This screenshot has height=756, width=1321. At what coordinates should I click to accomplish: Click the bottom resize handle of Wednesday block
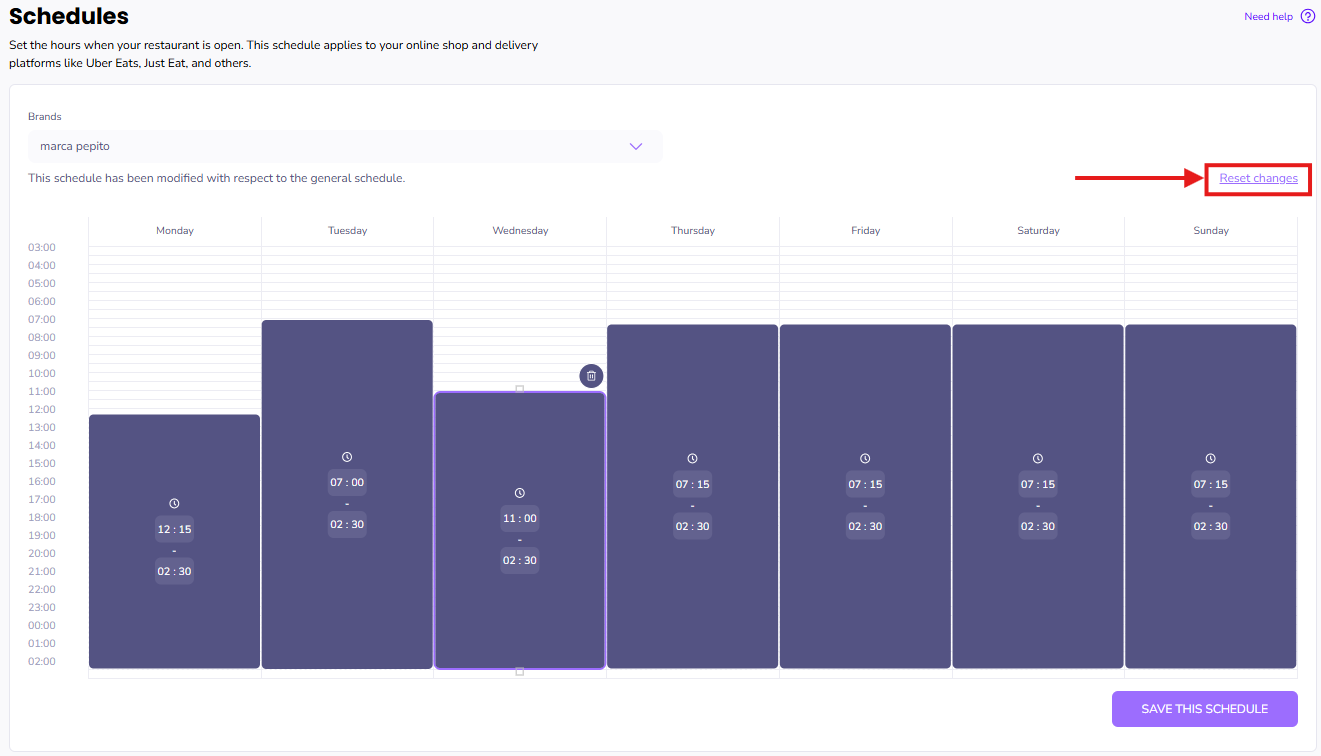[x=519, y=672]
